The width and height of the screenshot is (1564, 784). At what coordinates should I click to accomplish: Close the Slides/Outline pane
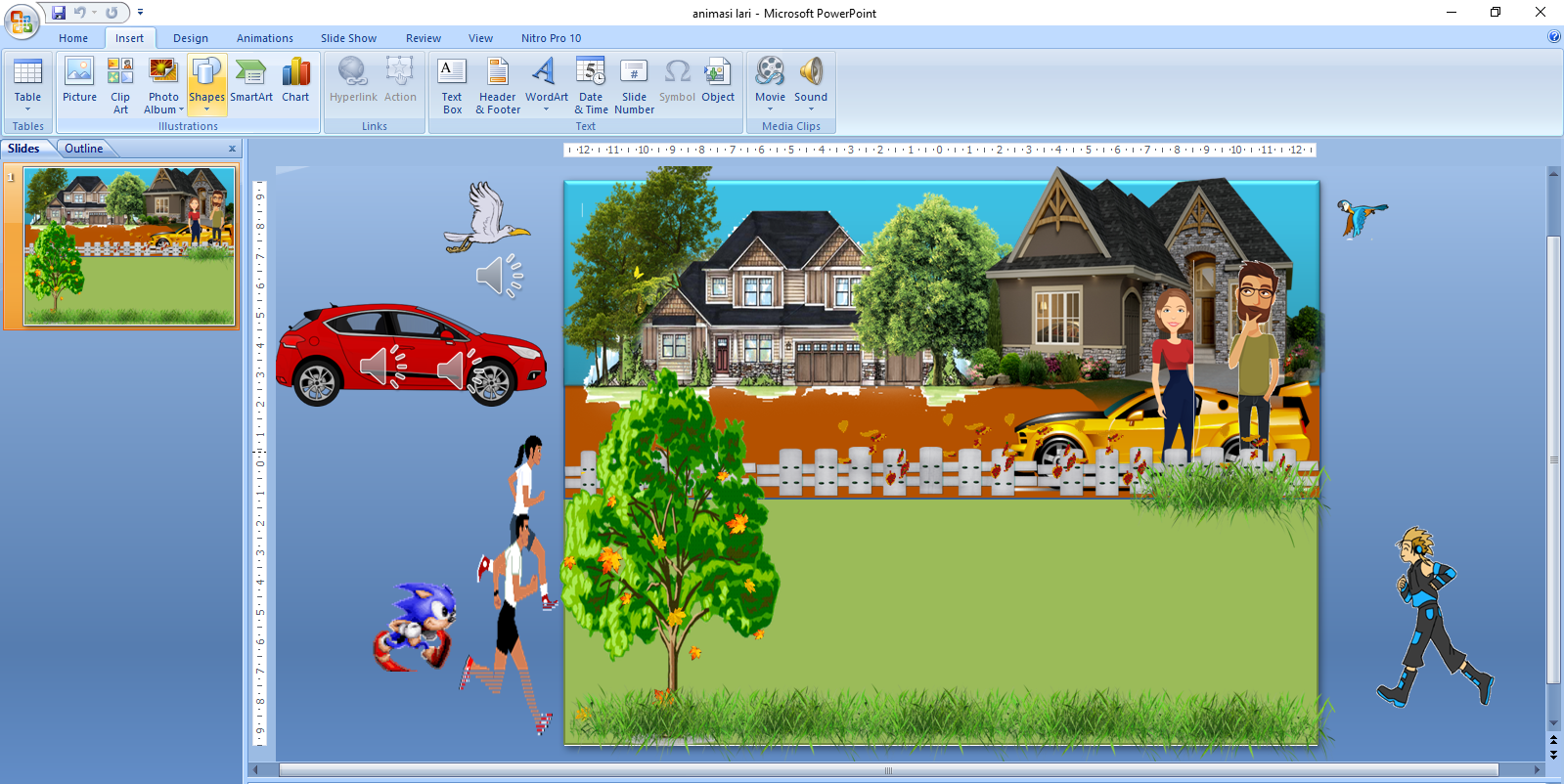(232, 149)
